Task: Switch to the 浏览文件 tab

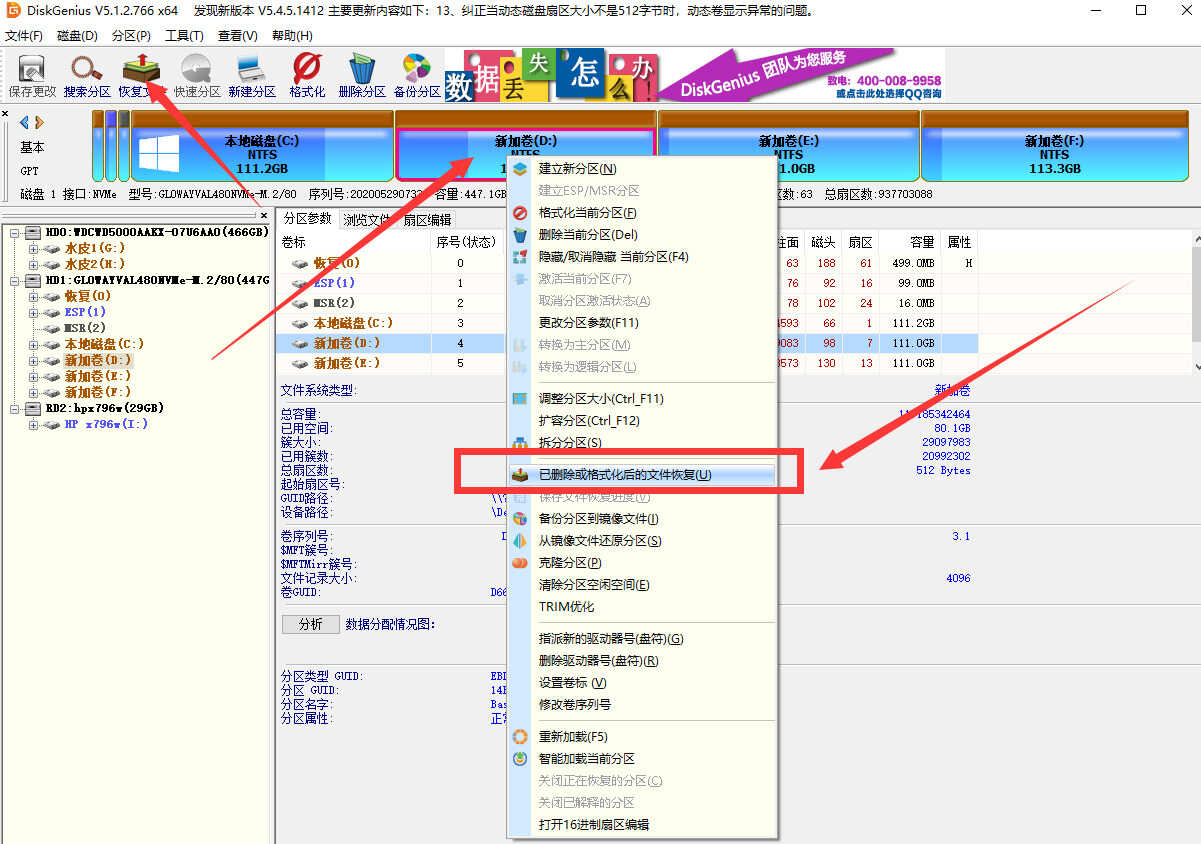Action: [x=367, y=220]
